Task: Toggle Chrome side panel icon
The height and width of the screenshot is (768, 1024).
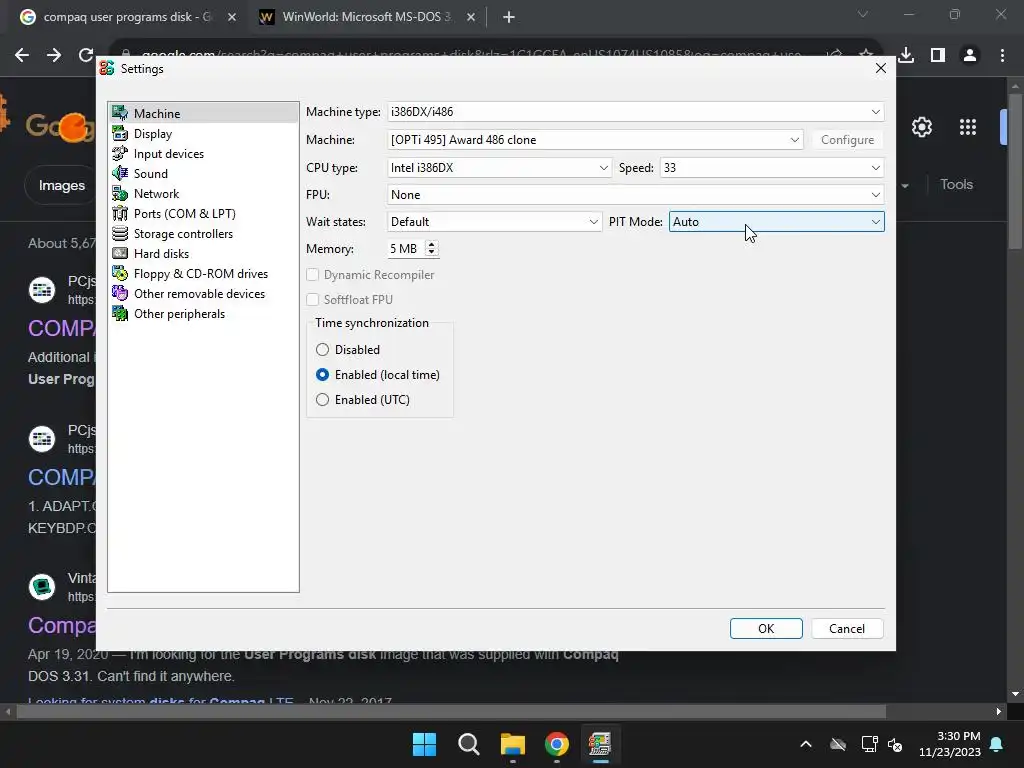Action: click(938, 56)
